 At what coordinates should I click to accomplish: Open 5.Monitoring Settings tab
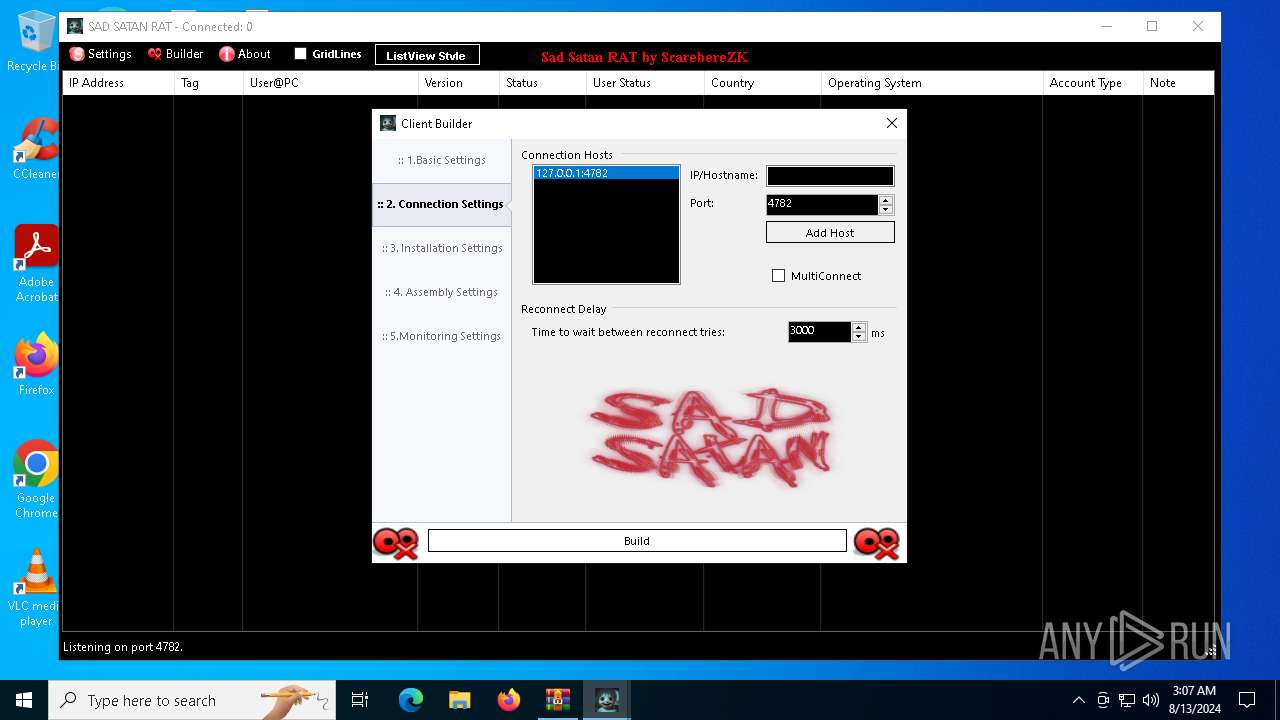441,336
